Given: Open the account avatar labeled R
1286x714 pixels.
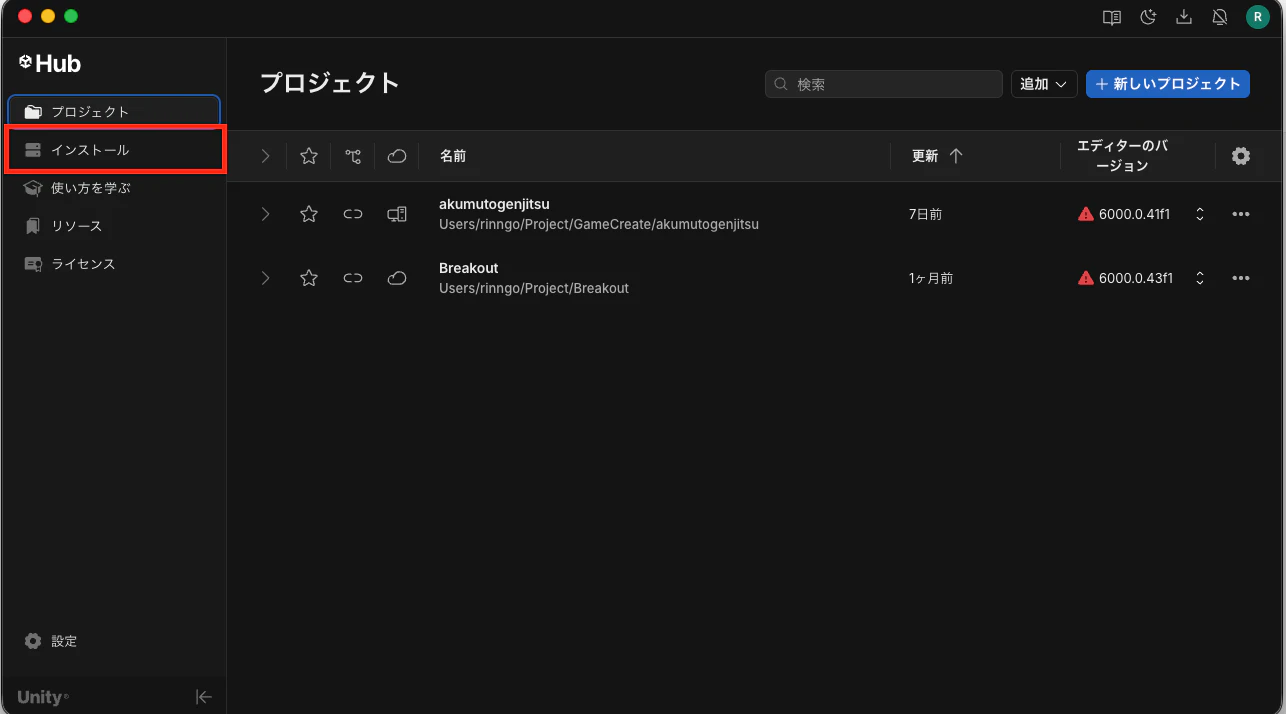Looking at the screenshot, I should tap(1257, 17).
